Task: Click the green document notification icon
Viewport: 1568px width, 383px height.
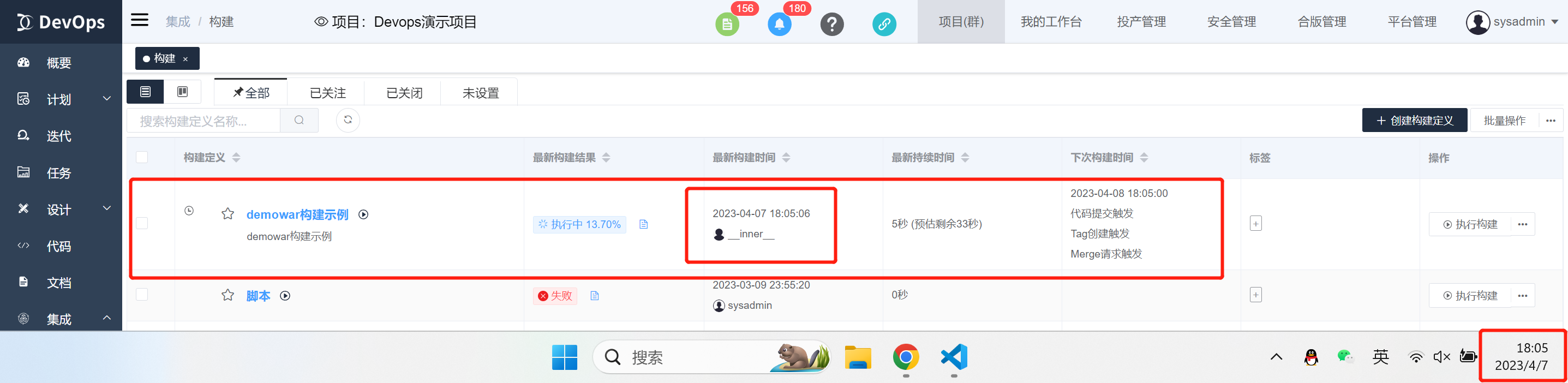Action: [x=726, y=25]
